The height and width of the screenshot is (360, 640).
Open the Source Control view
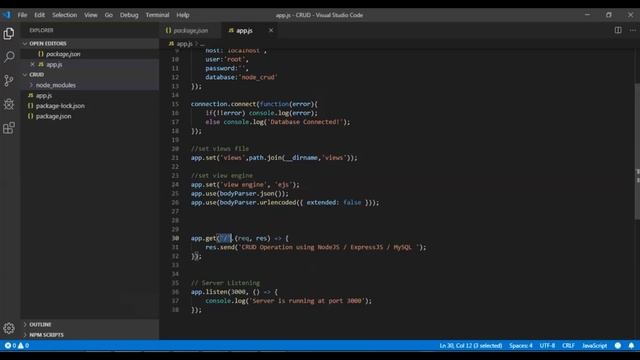click(x=9, y=80)
